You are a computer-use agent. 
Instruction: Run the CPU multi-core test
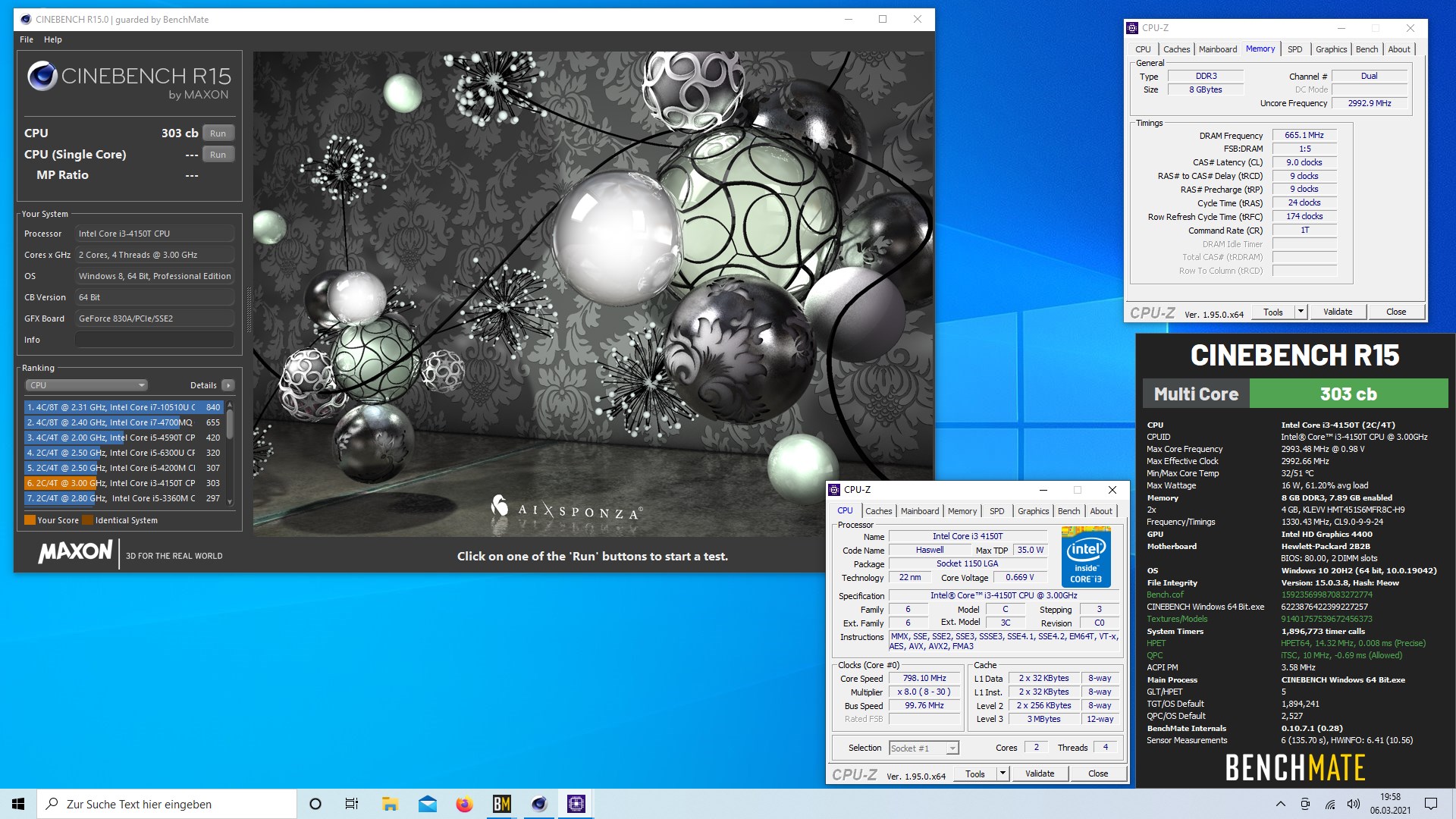[218, 133]
